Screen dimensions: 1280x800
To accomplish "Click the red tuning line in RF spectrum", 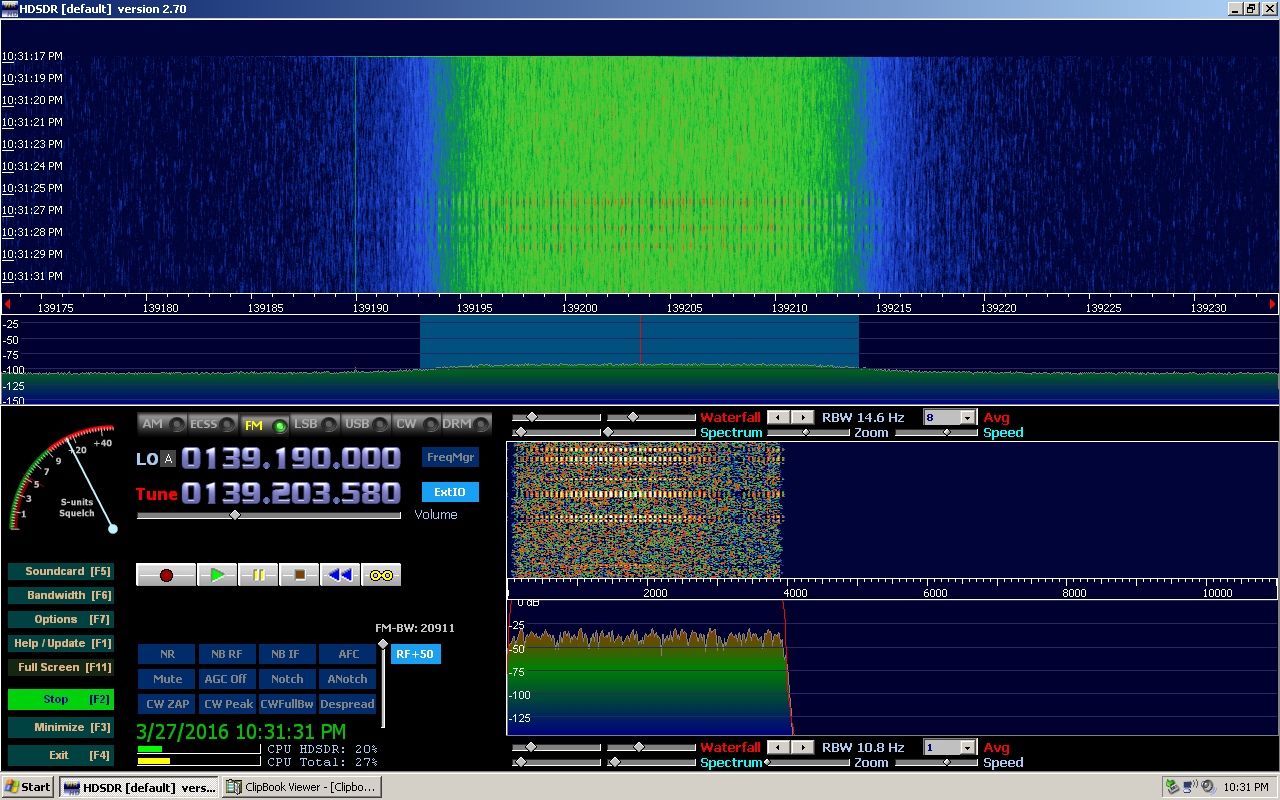I will click(641, 340).
